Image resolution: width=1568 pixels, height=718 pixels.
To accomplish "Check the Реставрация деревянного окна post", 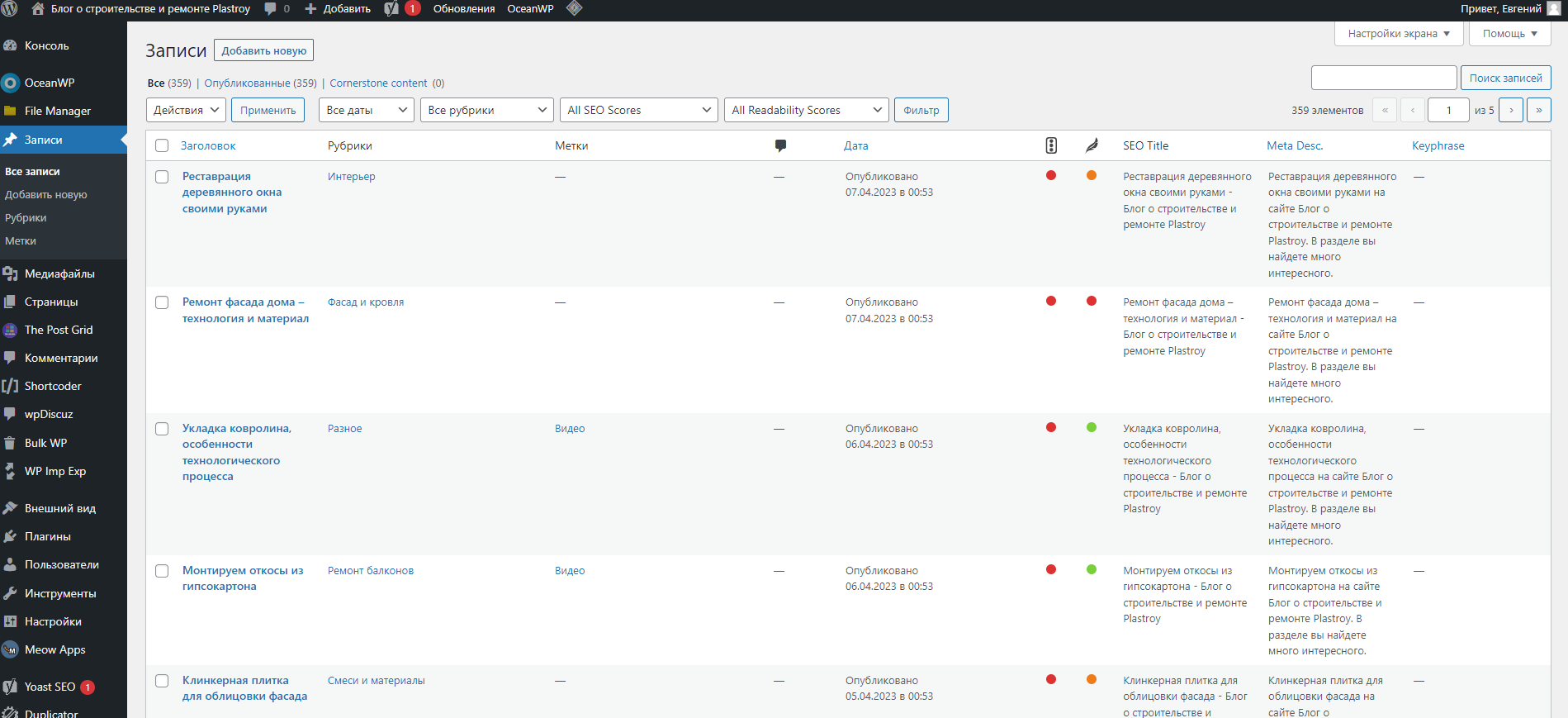I will click(x=162, y=177).
